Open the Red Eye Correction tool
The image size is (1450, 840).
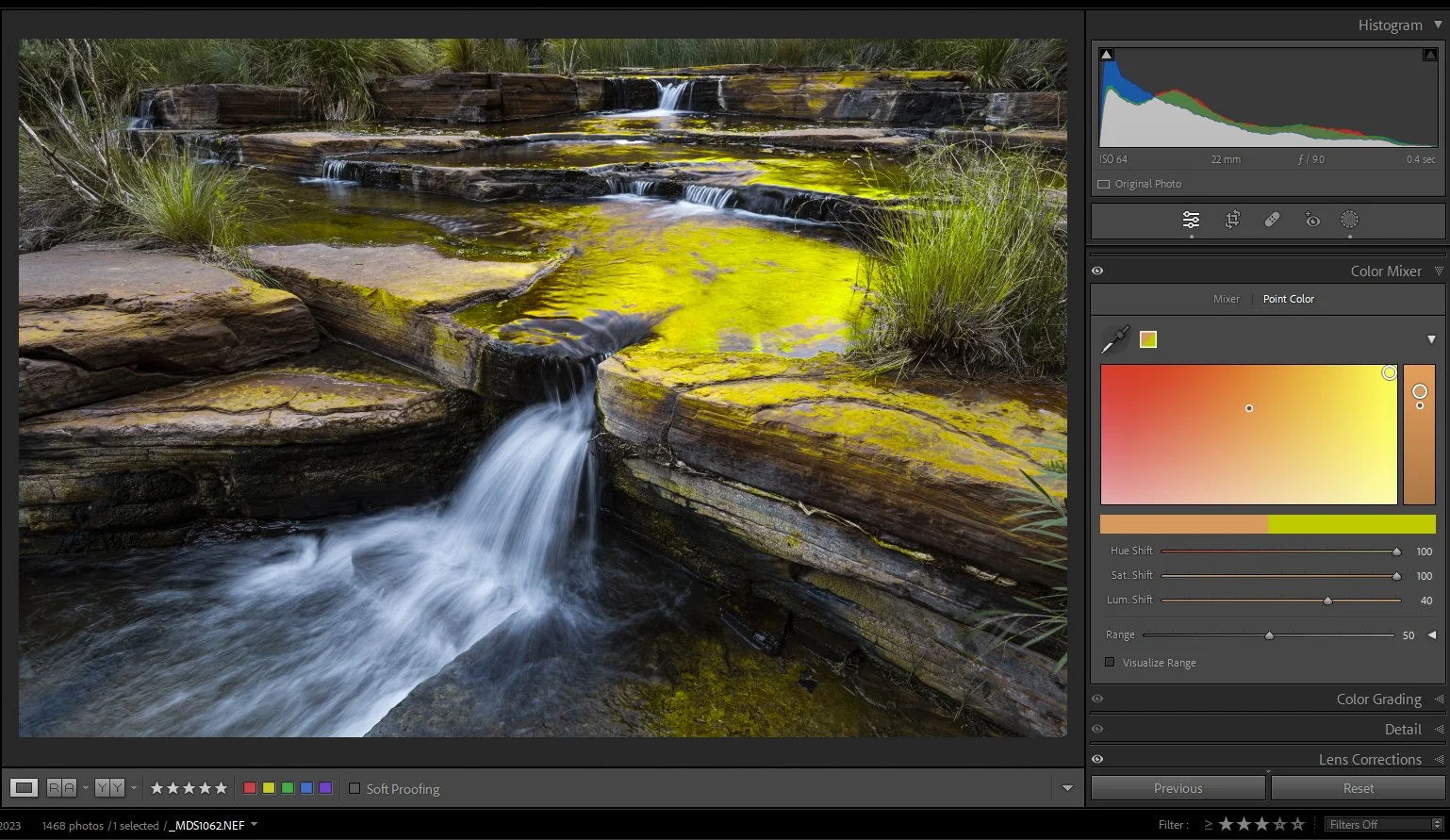tap(1311, 220)
